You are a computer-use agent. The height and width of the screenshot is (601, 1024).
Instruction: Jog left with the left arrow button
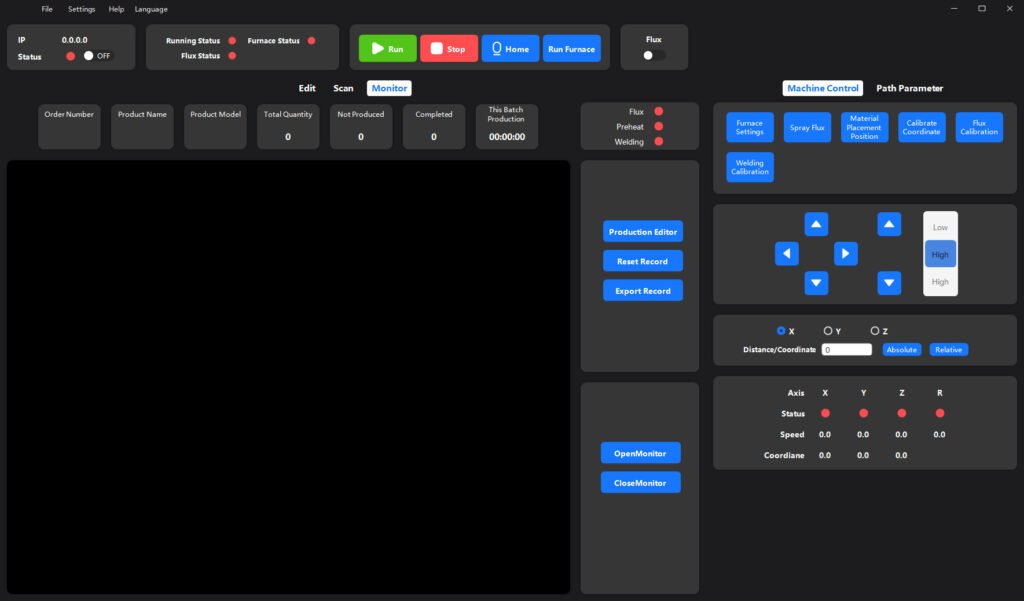(787, 254)
